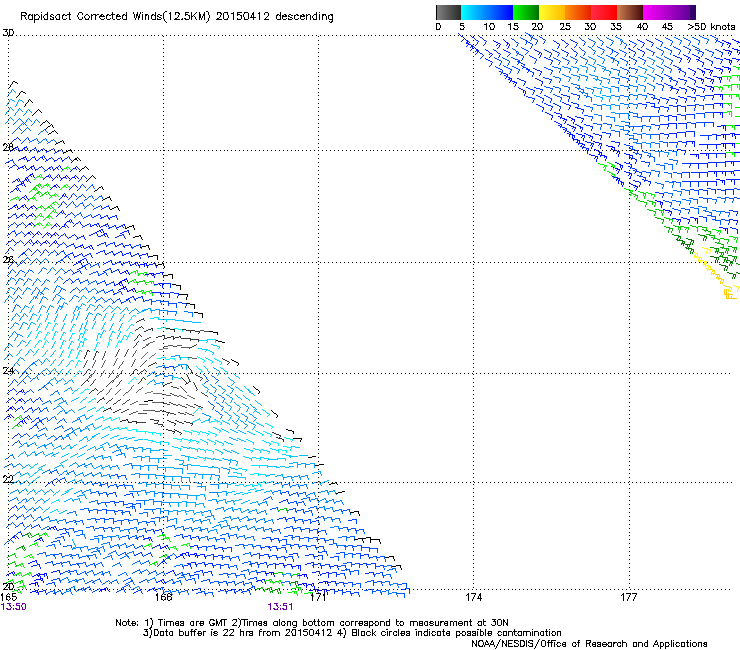The image size is (740, 650).
Task: Click the purple time stamp 13:50
Action: (14, 607)
